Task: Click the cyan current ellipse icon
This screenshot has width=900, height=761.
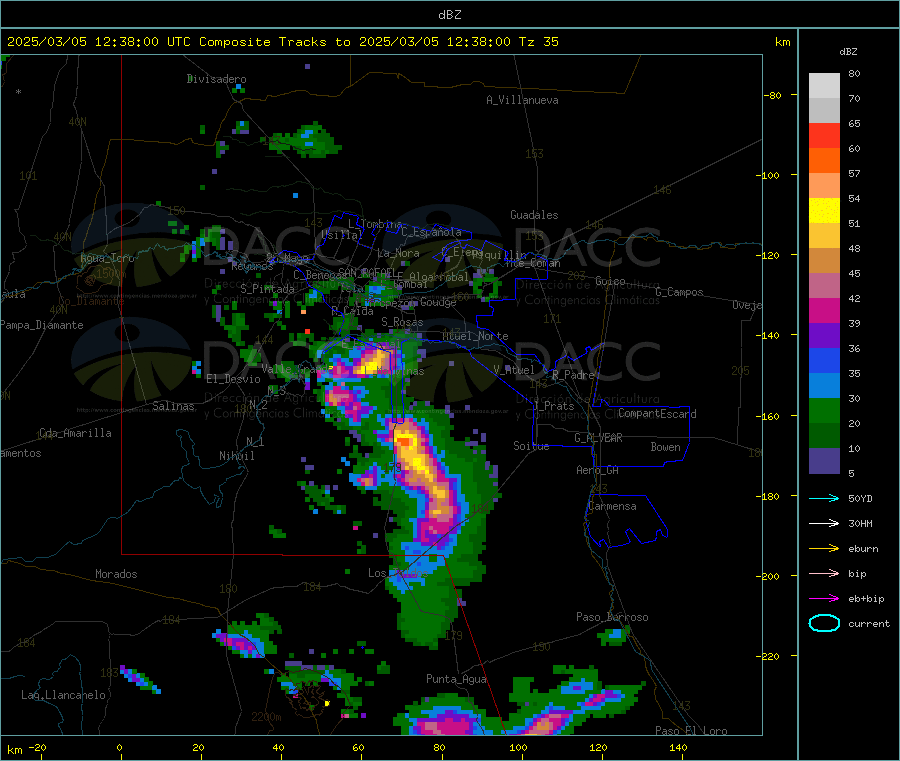Action: 824,623
